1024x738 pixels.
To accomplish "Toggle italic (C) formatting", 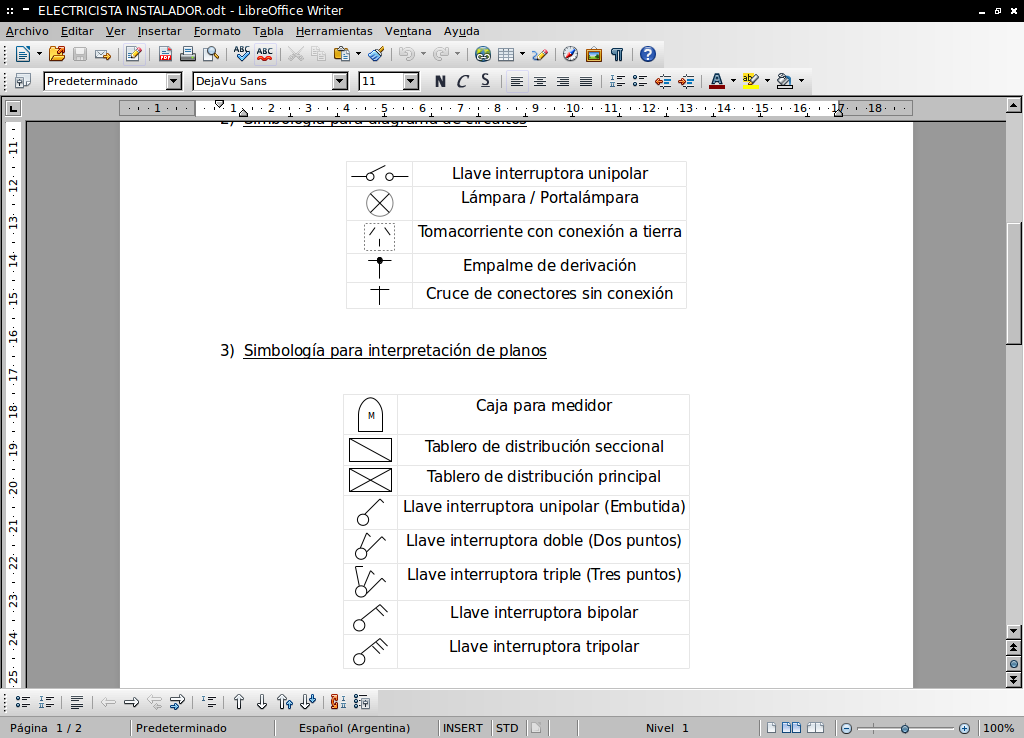I will [x=462, y=81].
